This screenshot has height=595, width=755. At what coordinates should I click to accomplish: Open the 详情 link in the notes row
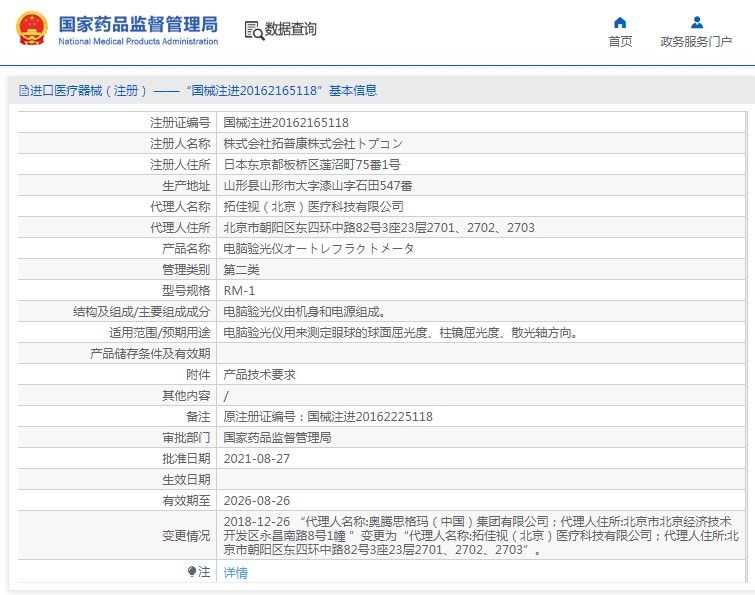(235, 573)
